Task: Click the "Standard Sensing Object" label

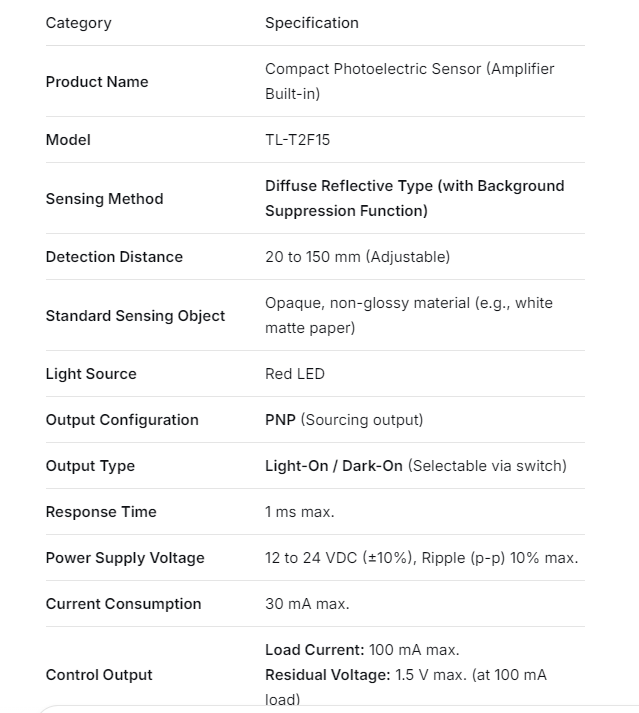Action: pyautogui.click(x=135, y=316)
